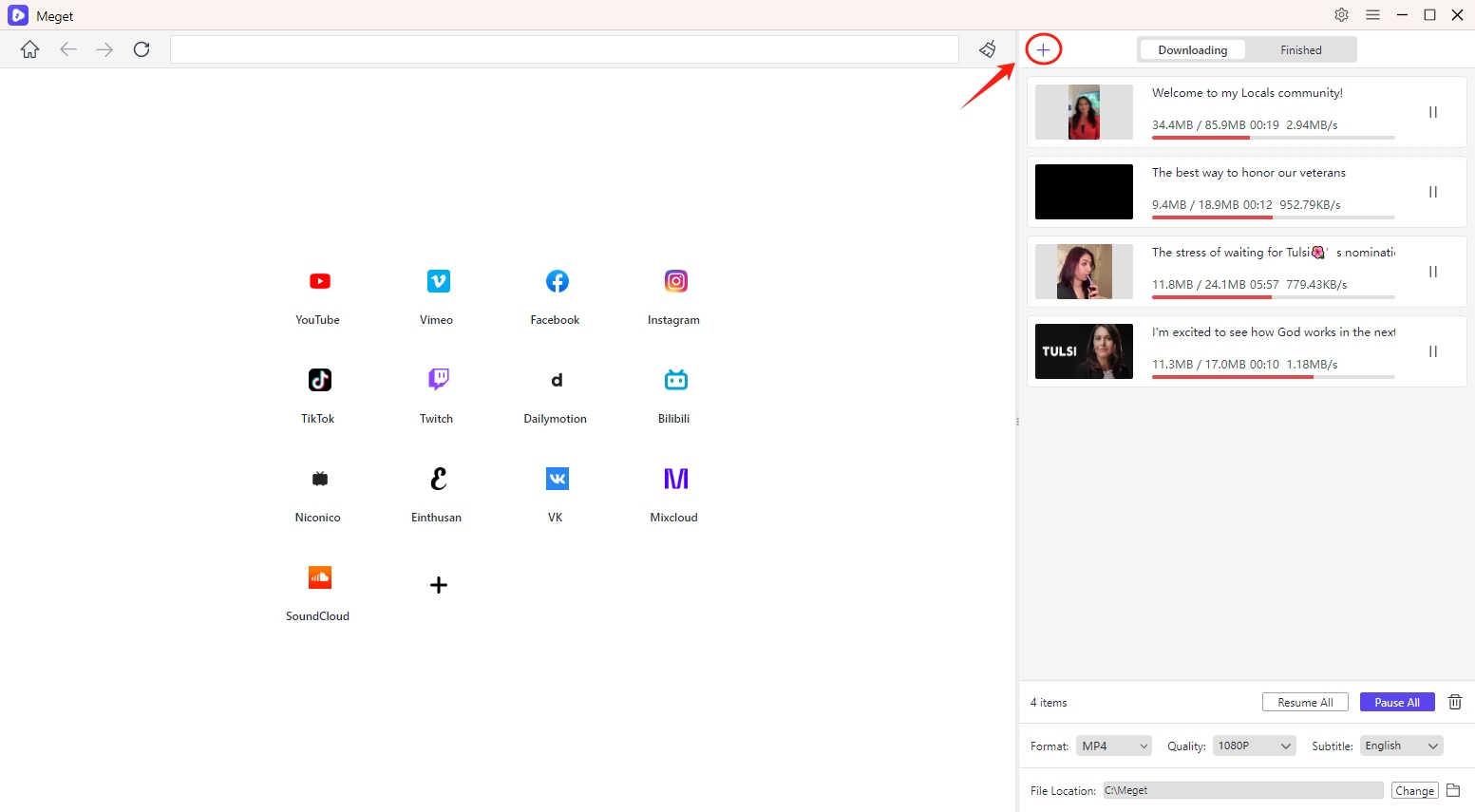Image resolution: width=1475 pixels, height=812 pixels.
Task: Open the Dailymotion site shortcut
Action: click(557, 381)
